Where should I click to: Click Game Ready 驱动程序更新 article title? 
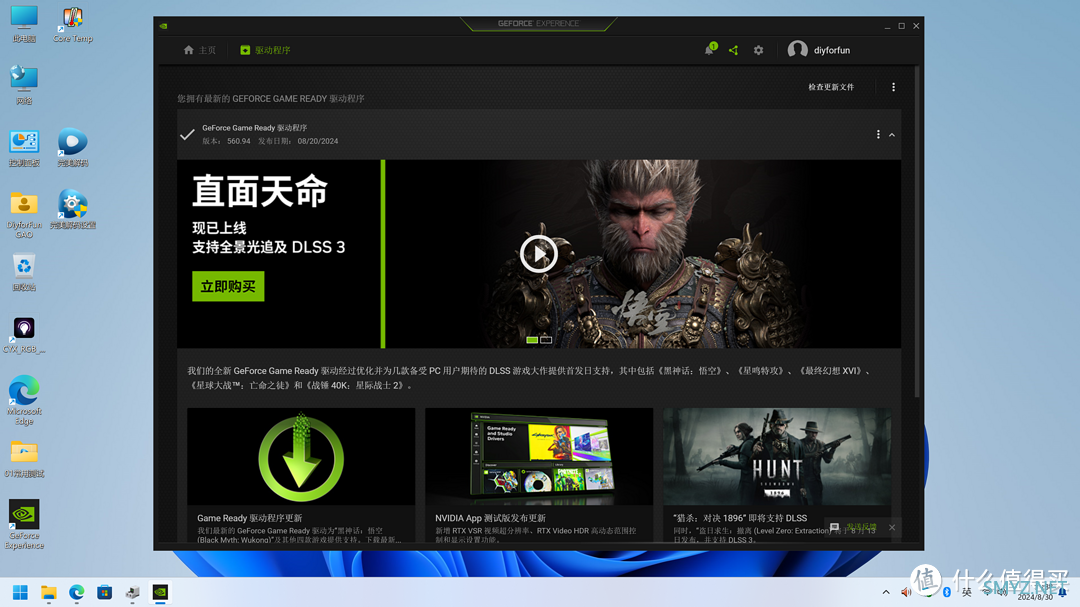[x=249, y=518]
